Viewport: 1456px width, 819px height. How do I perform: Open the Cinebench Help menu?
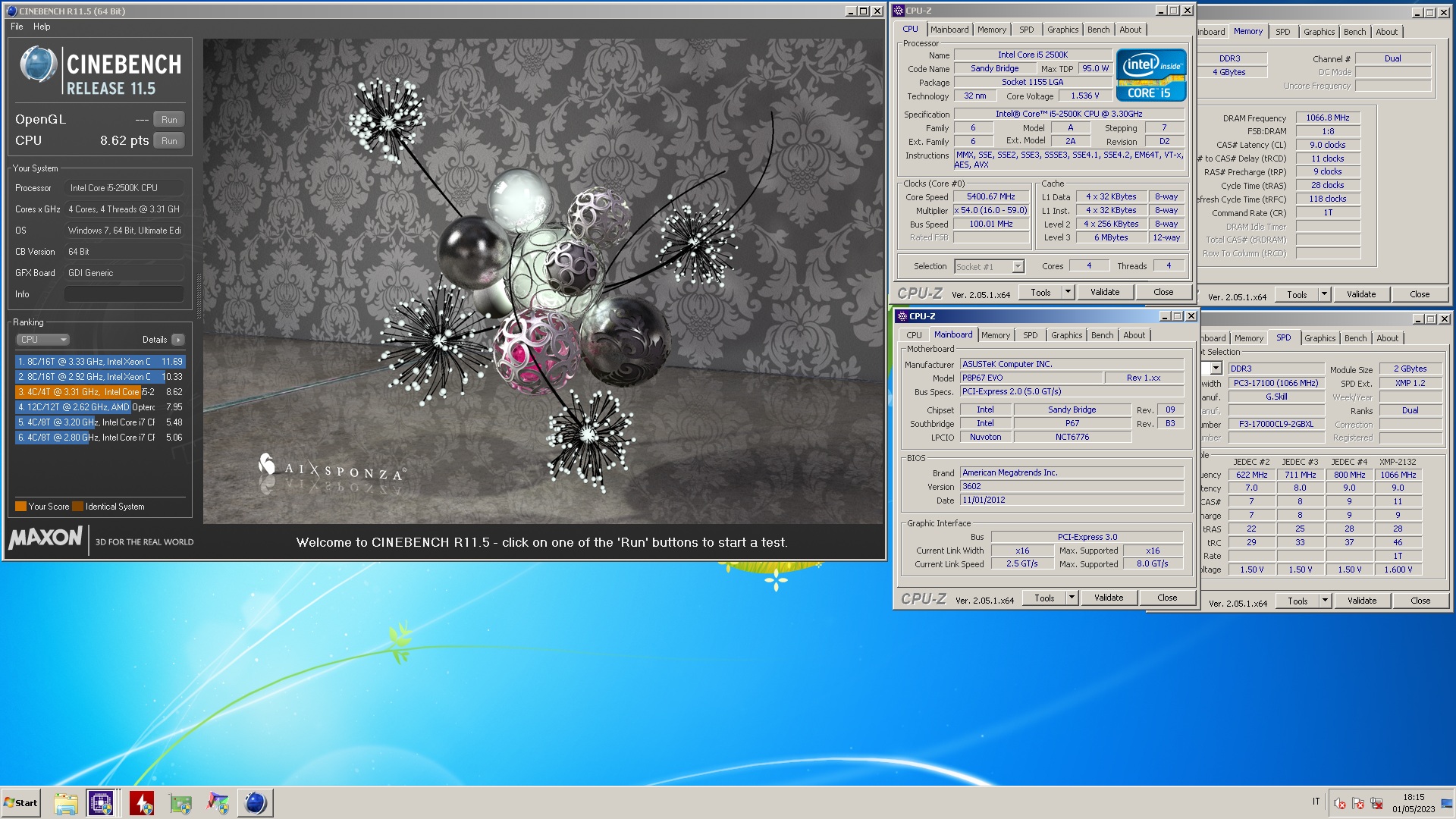(x=42, y=27)
